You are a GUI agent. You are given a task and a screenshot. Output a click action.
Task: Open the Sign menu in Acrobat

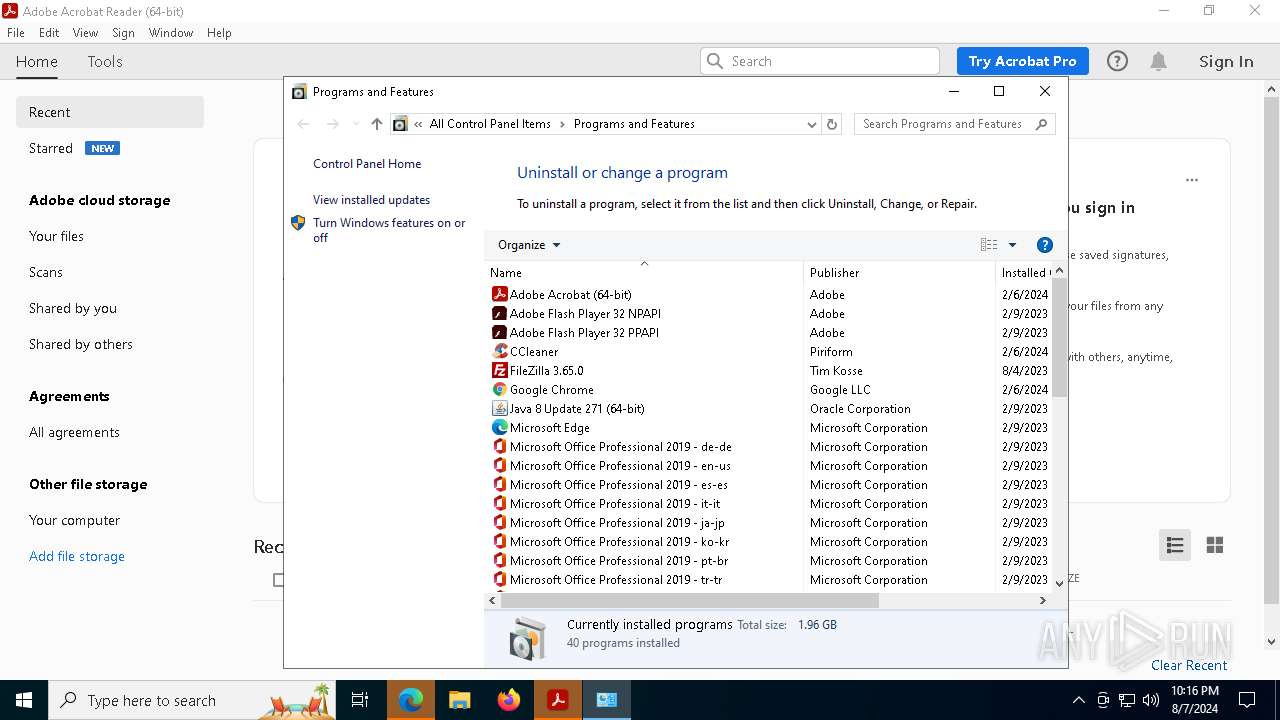point(124,33)
